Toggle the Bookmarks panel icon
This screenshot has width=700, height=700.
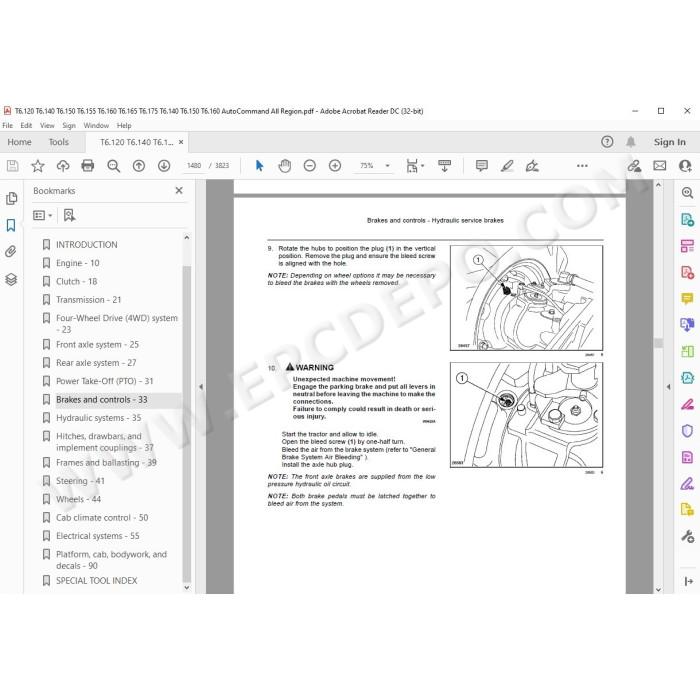11,225
